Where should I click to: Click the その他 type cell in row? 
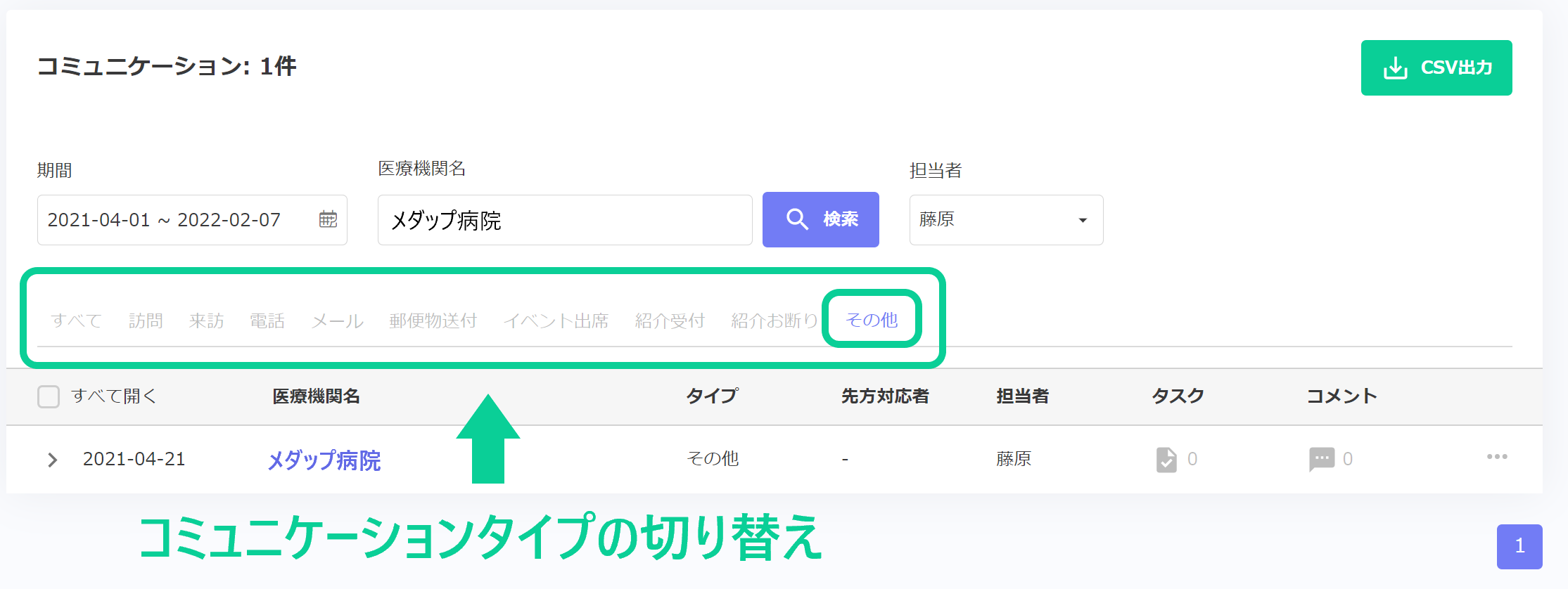pos(713,458)
